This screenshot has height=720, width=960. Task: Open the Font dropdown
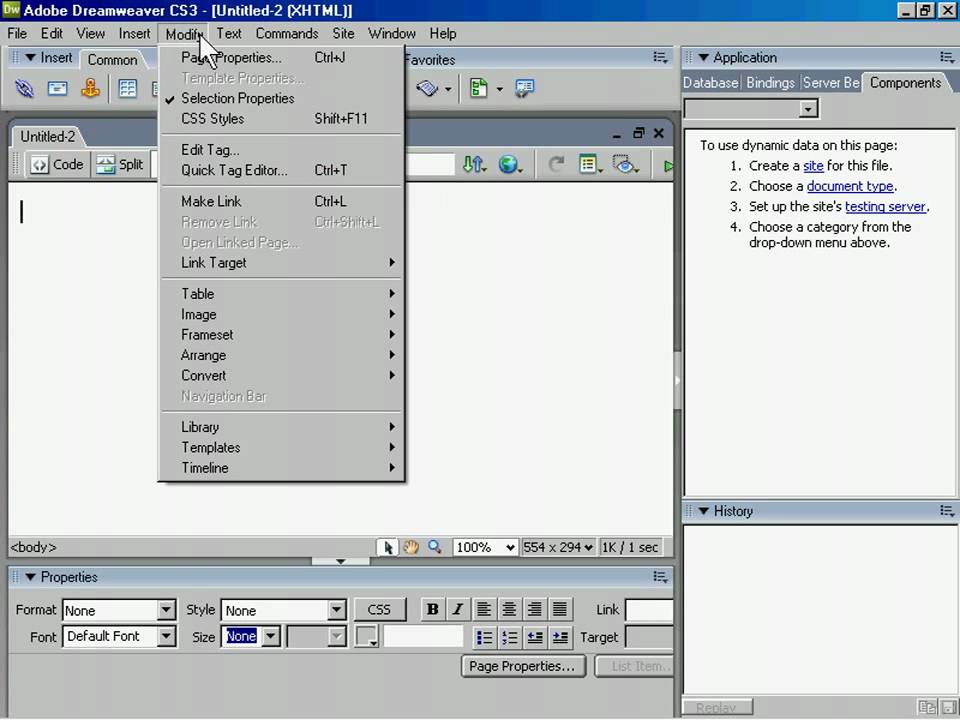[x=119, y=637]
